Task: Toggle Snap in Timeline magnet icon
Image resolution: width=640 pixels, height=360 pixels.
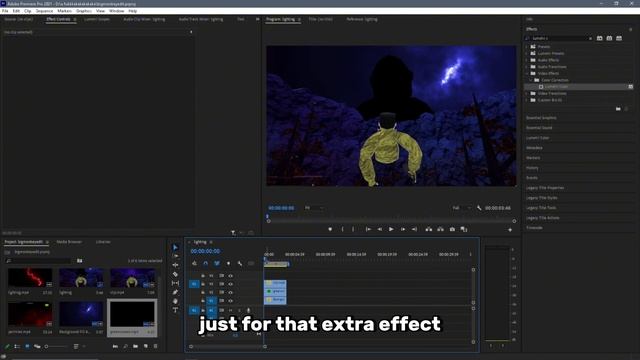Action: 206,263
